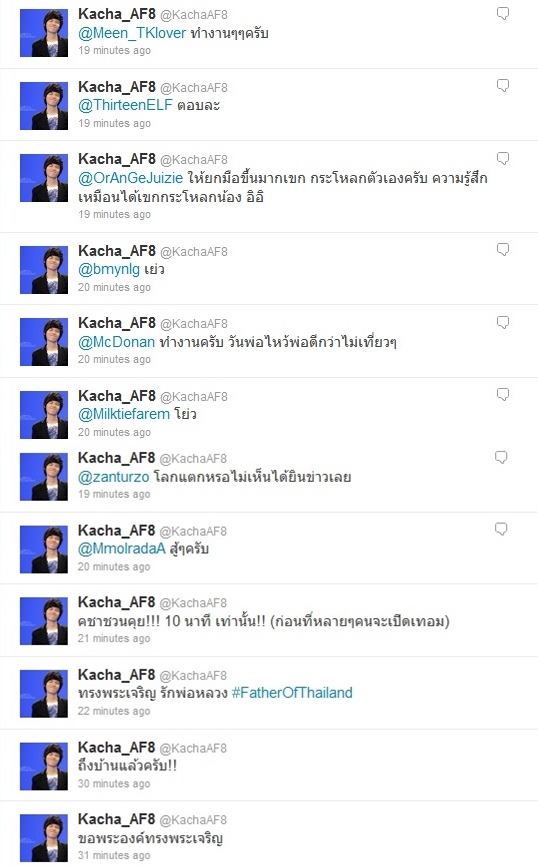Screen dimensions: 538x866
Task: Click the @Milktiefarem mention link
Action: [124, 414]
